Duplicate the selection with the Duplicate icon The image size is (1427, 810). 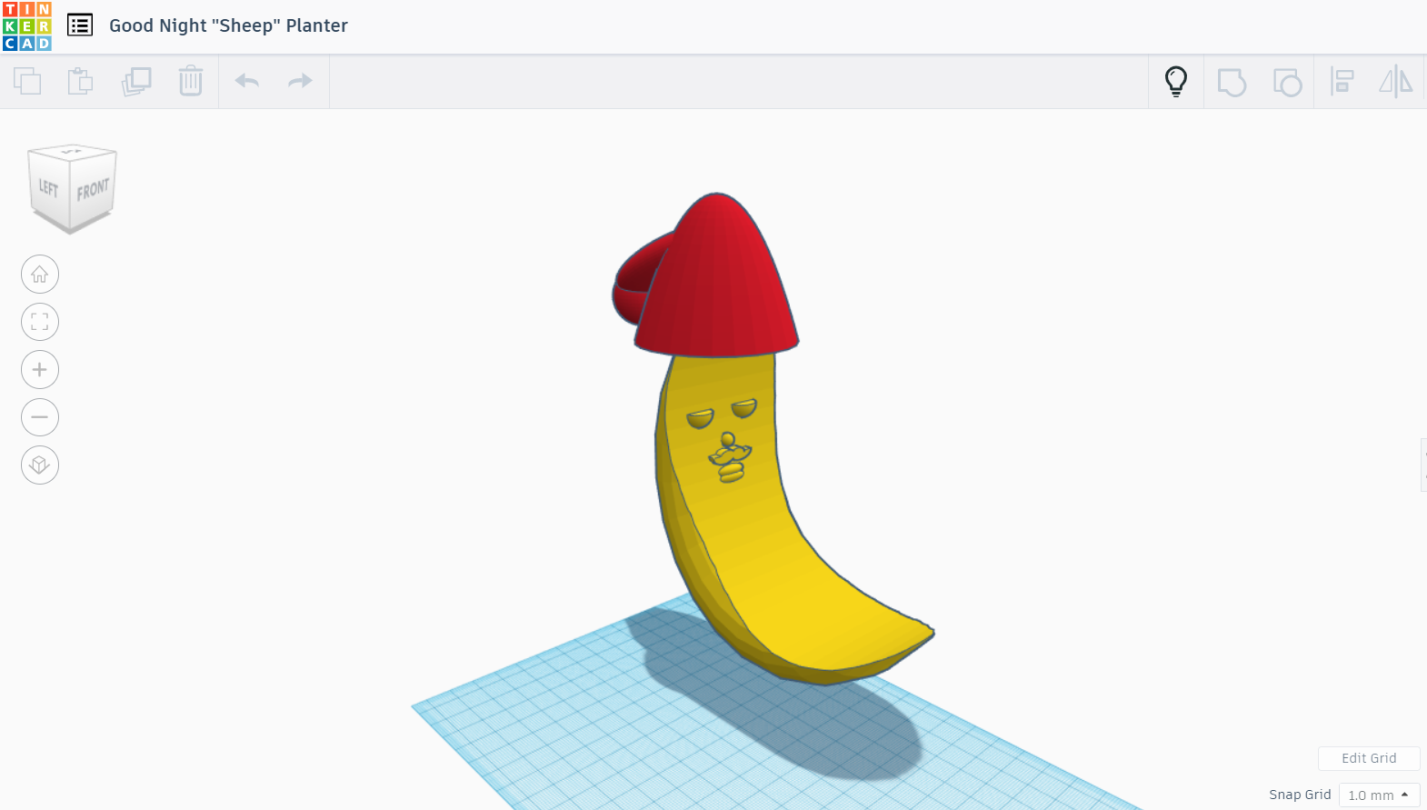pyautogui.click(x=136, y=81)
